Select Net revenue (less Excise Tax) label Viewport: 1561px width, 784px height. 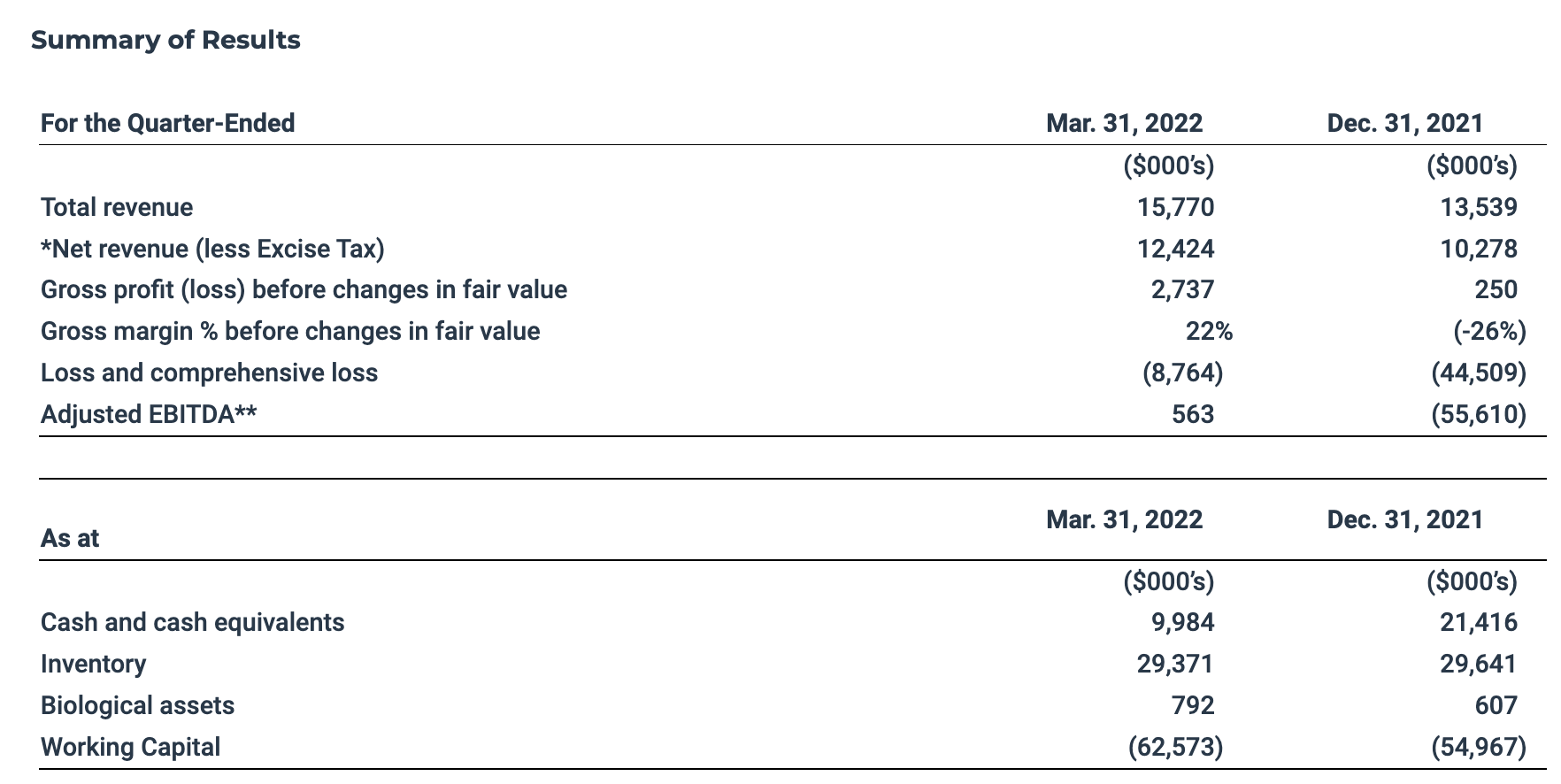212,249
